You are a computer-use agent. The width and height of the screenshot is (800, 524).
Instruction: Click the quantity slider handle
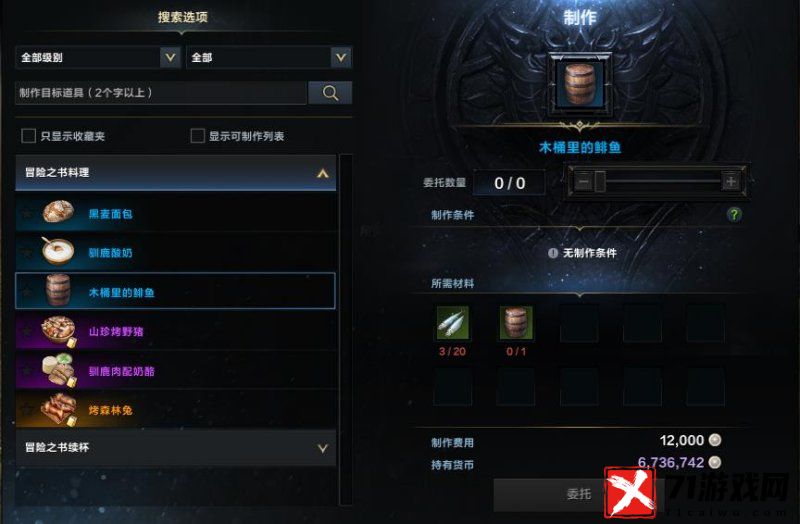point(600,181)
